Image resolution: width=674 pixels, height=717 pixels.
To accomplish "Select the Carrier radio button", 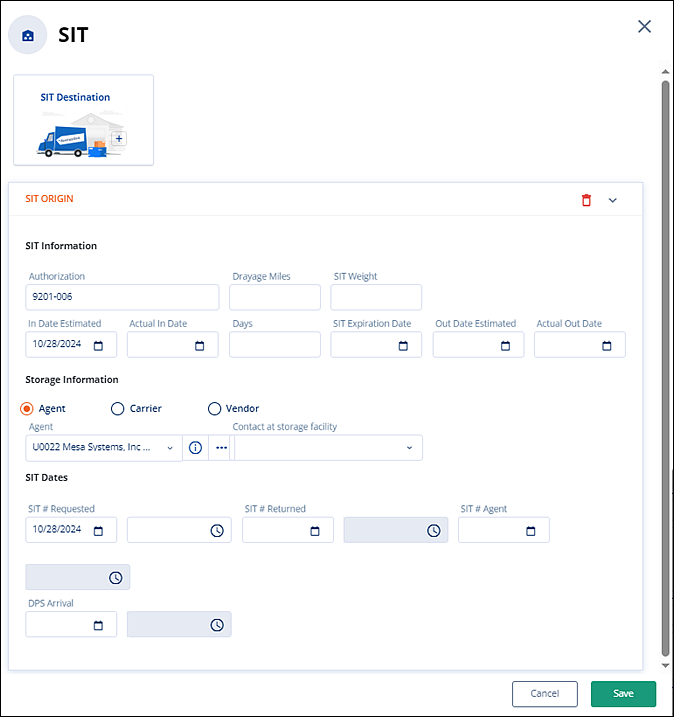I will (117, 408).
